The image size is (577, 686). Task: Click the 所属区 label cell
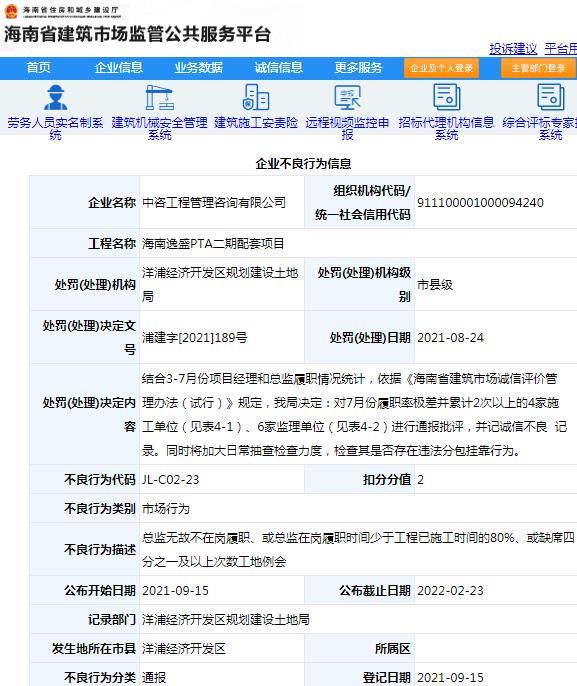(x=360, y=648)
